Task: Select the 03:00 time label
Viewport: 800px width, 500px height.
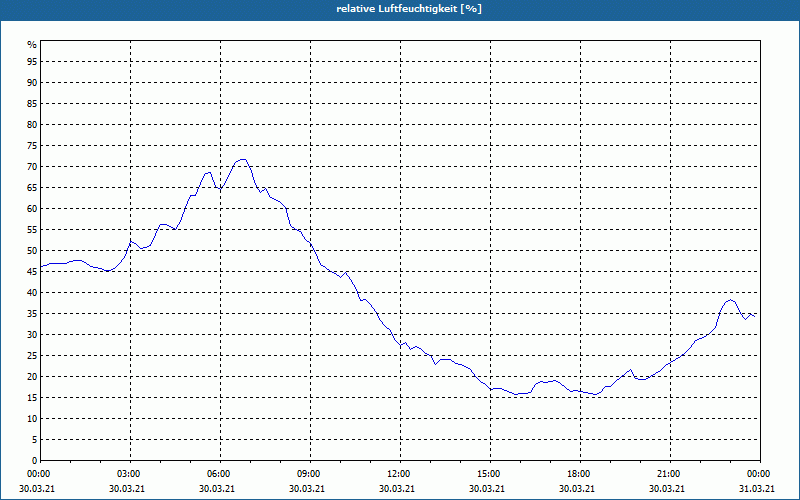Action: (x=131, y=474)
